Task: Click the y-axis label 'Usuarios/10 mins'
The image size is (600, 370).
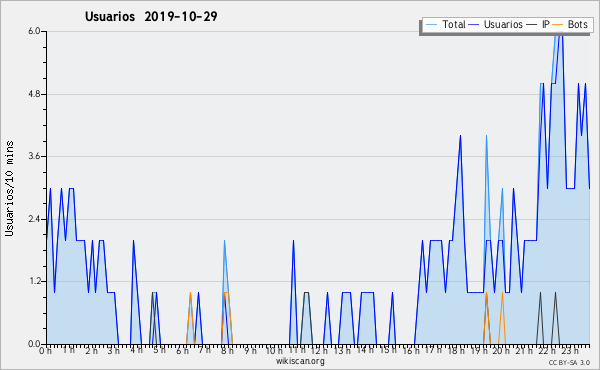Action: point(9,188)
